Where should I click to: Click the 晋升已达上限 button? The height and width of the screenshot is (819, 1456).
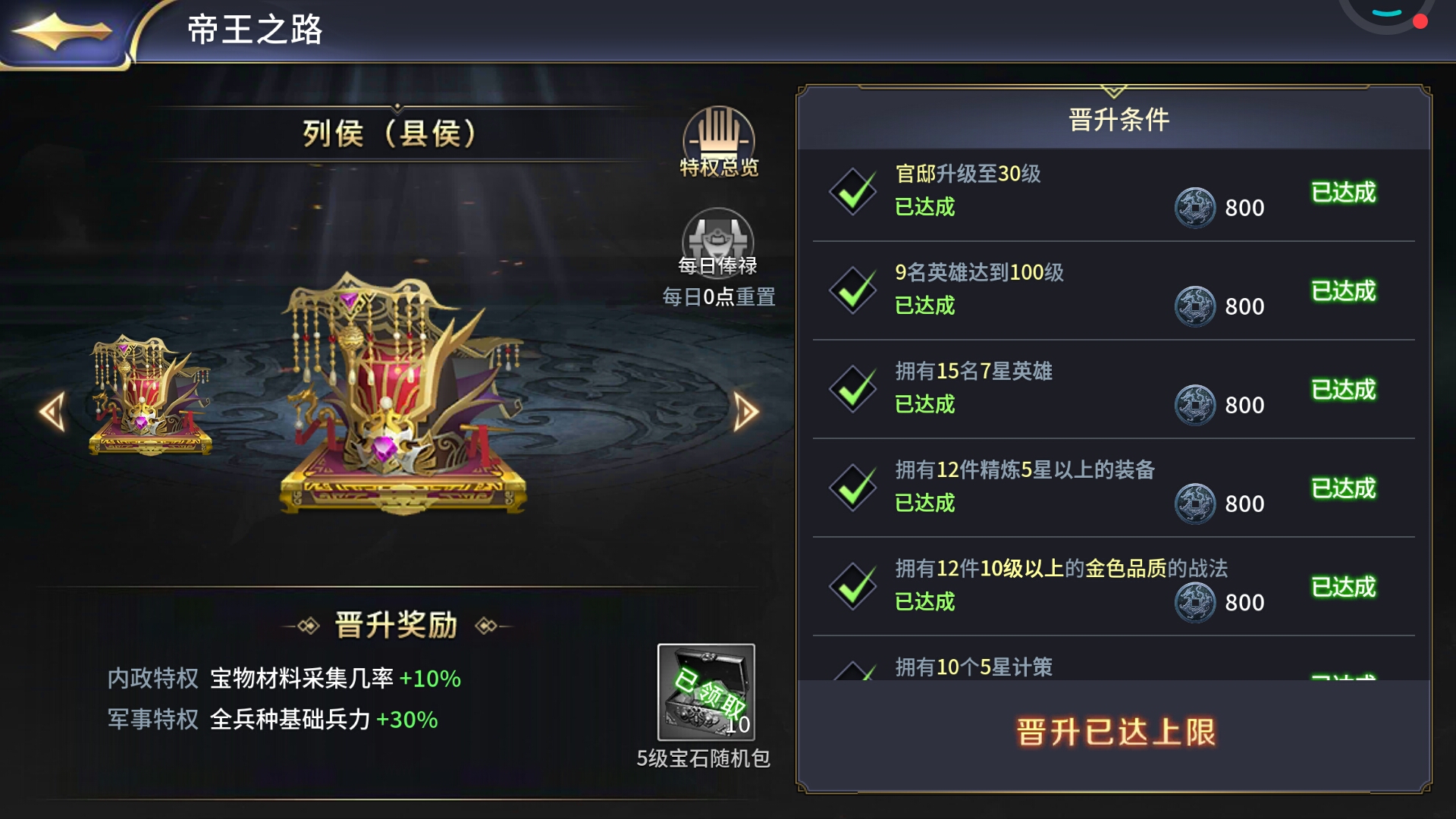[1115, 733]
